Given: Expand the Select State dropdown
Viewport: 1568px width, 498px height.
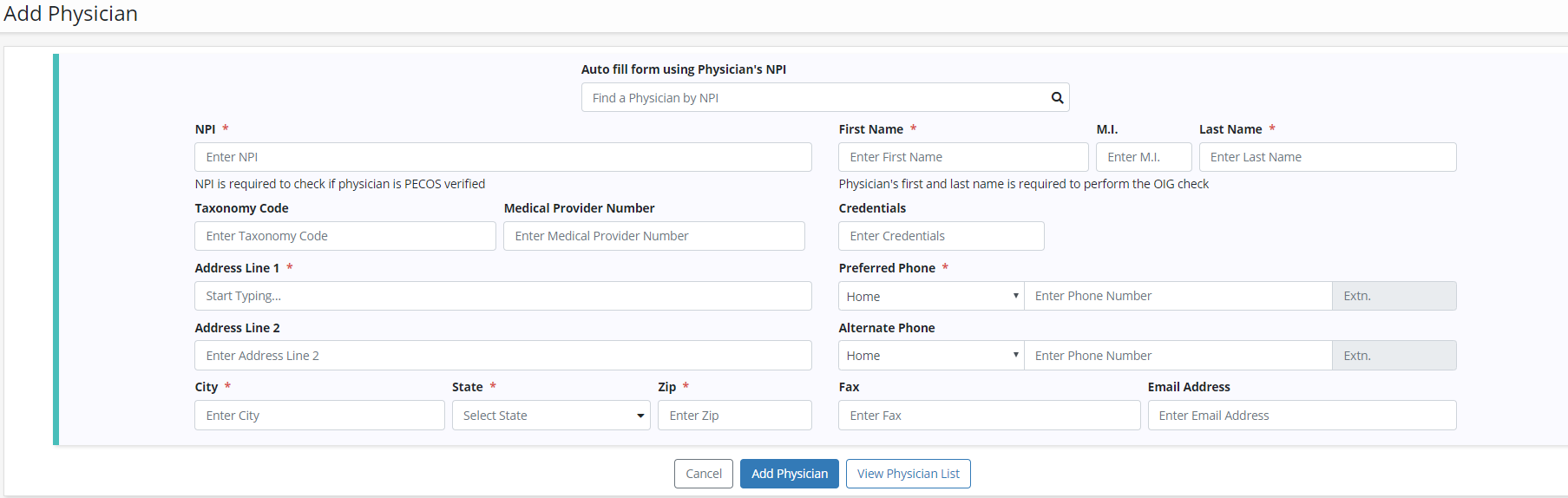Looking at the screenshot, I should (x=551, y=416).
